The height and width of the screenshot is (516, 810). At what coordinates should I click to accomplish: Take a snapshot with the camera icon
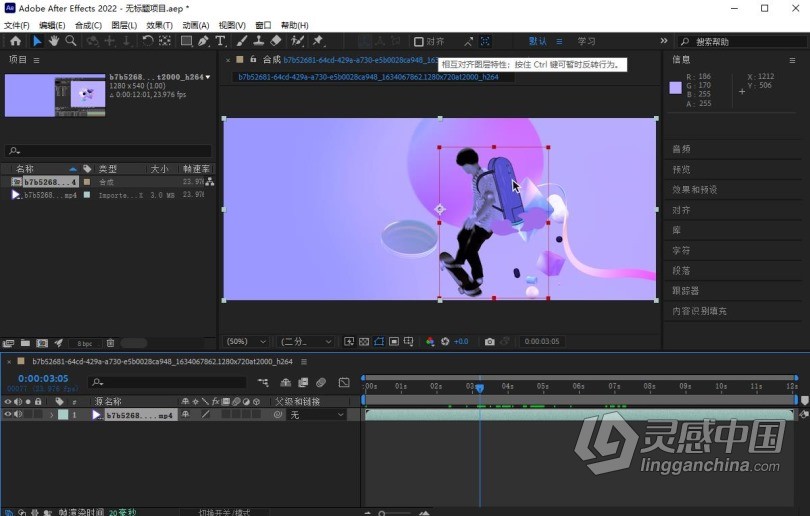click(489, 341)
